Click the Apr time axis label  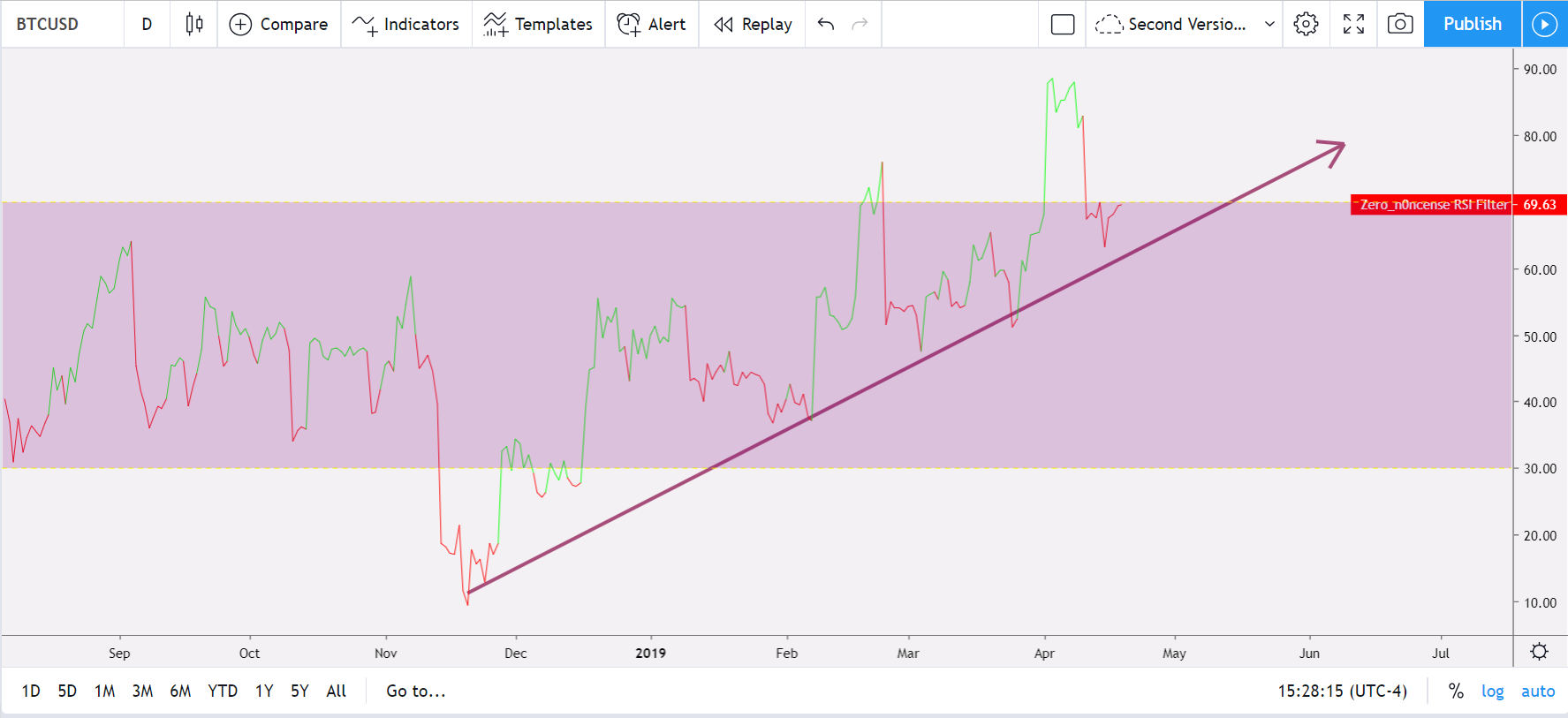[1044, 654]
